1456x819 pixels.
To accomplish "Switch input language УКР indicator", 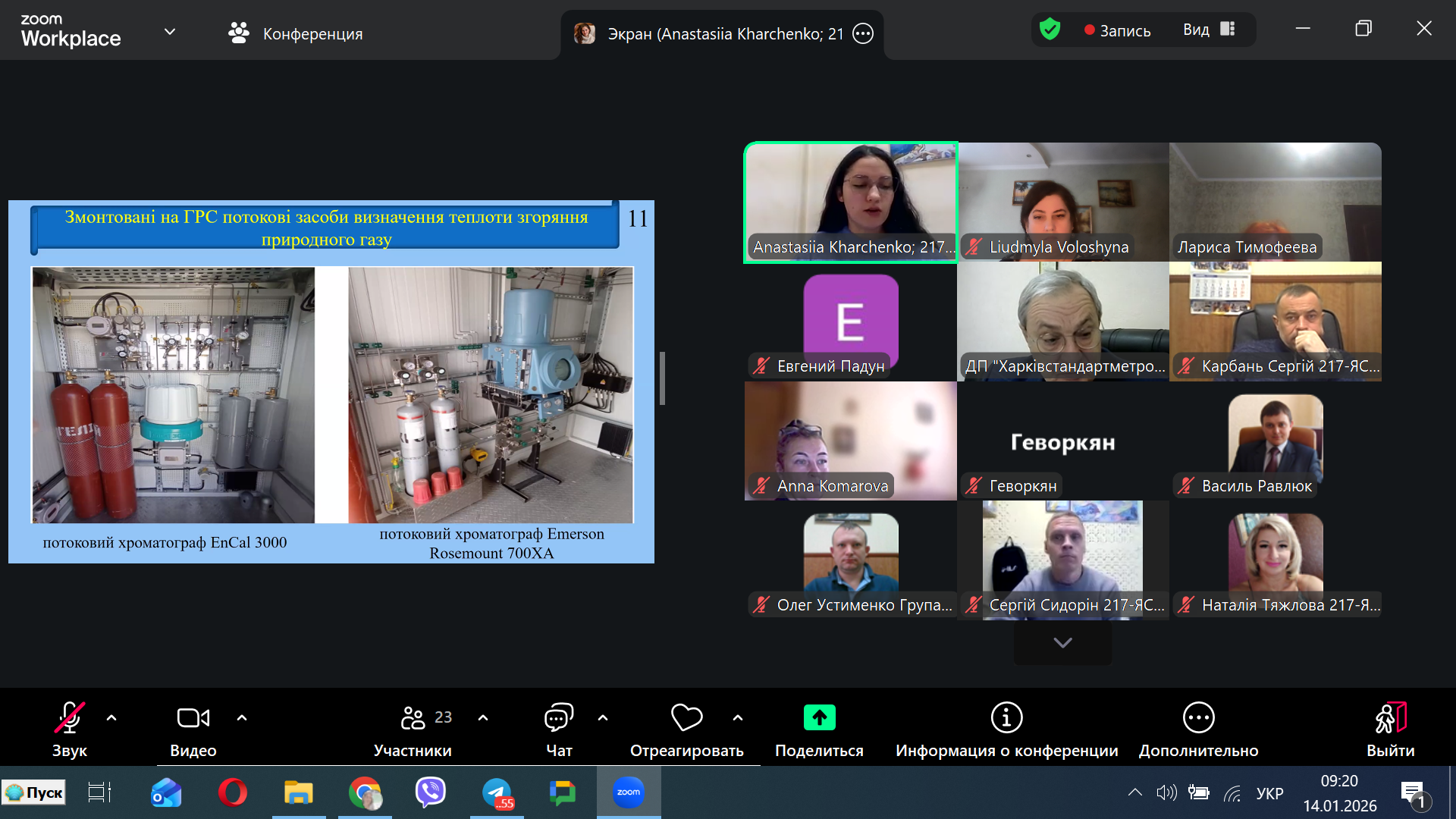I will [x=1269, y=794].
